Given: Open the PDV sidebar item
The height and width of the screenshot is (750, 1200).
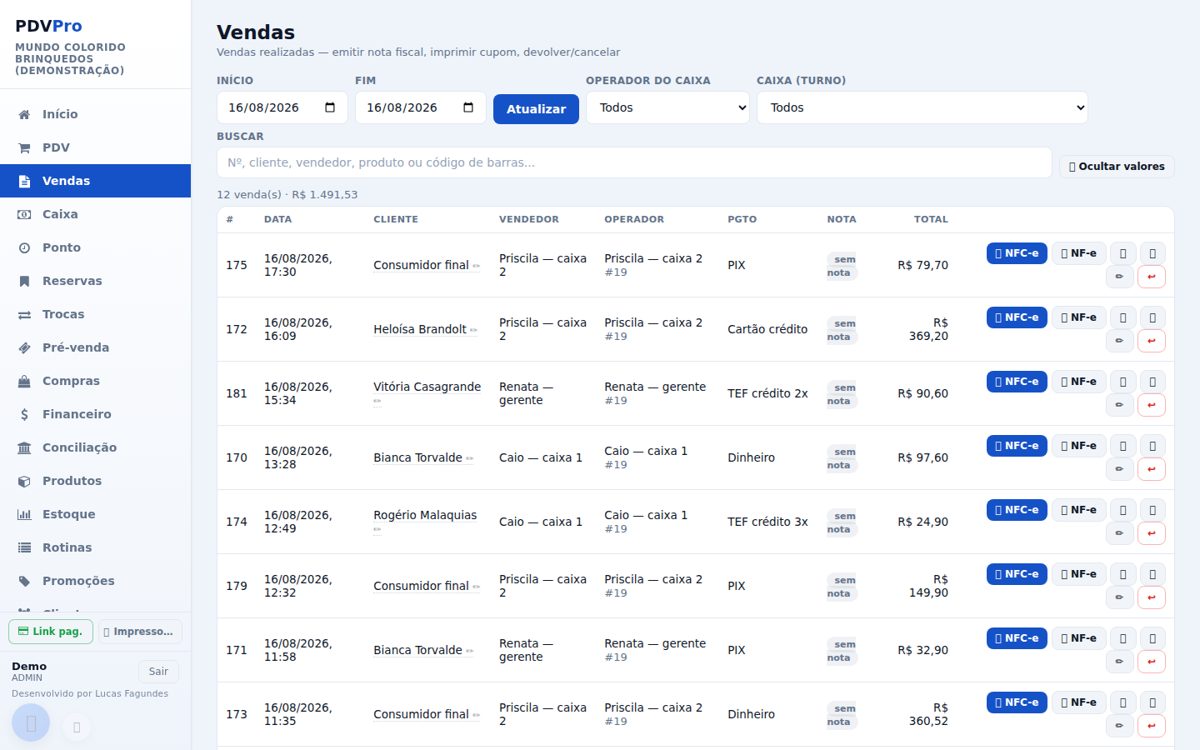Looking at the screenshot, I should [x=95, y=147].
